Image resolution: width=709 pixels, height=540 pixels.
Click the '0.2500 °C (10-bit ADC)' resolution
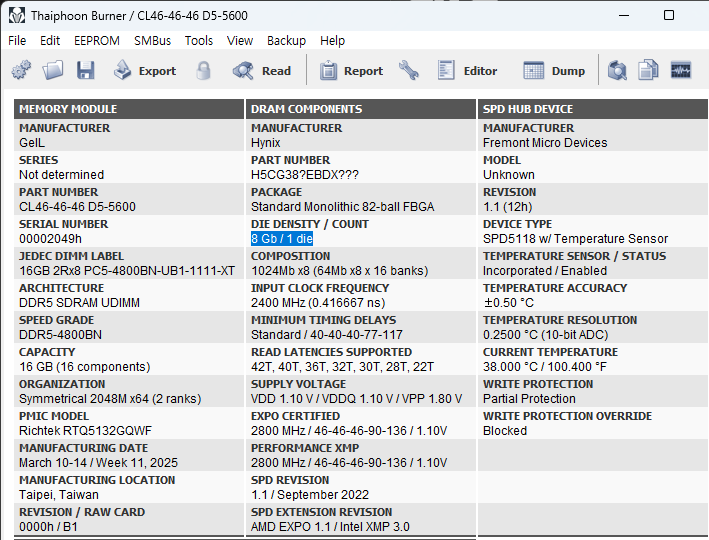pyautogui.click(x=545, y=335)
